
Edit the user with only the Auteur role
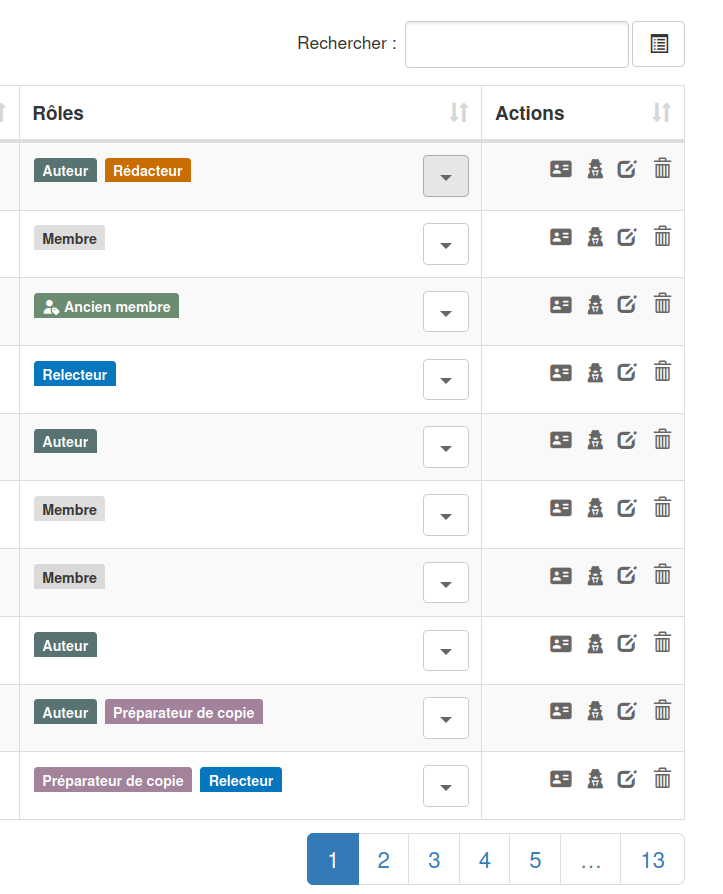click(x=627, y=440)
